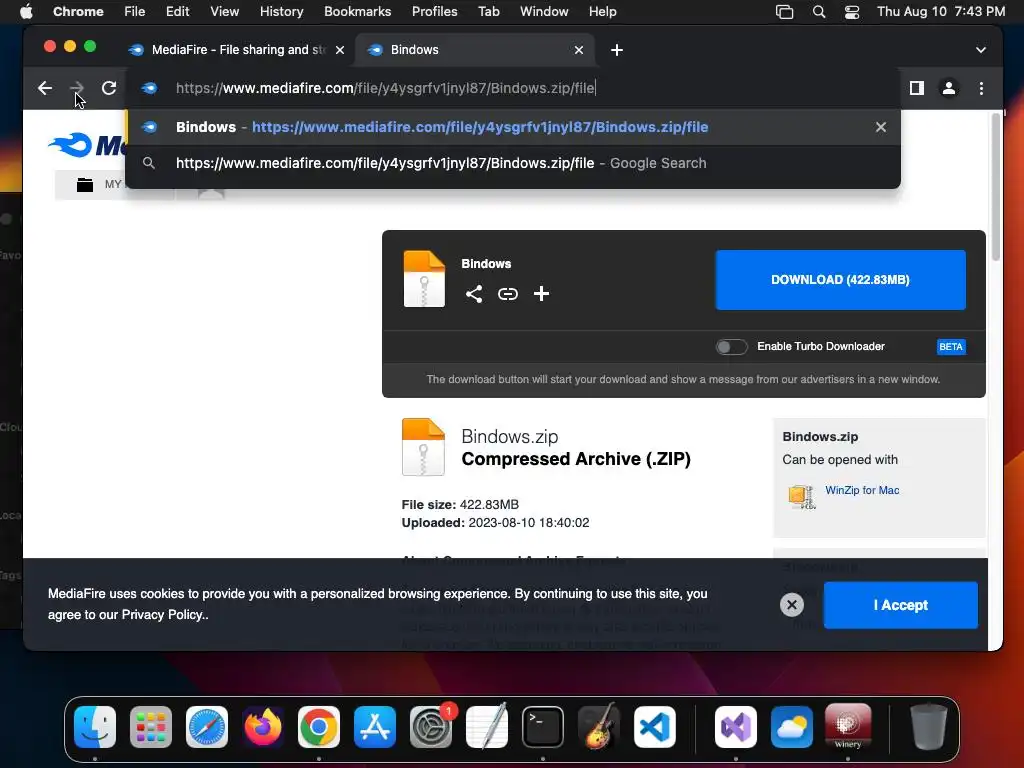Toggle Enable Turbo Downloader switch
This screenshot has height=768, width=1024.
pos(731,347)
